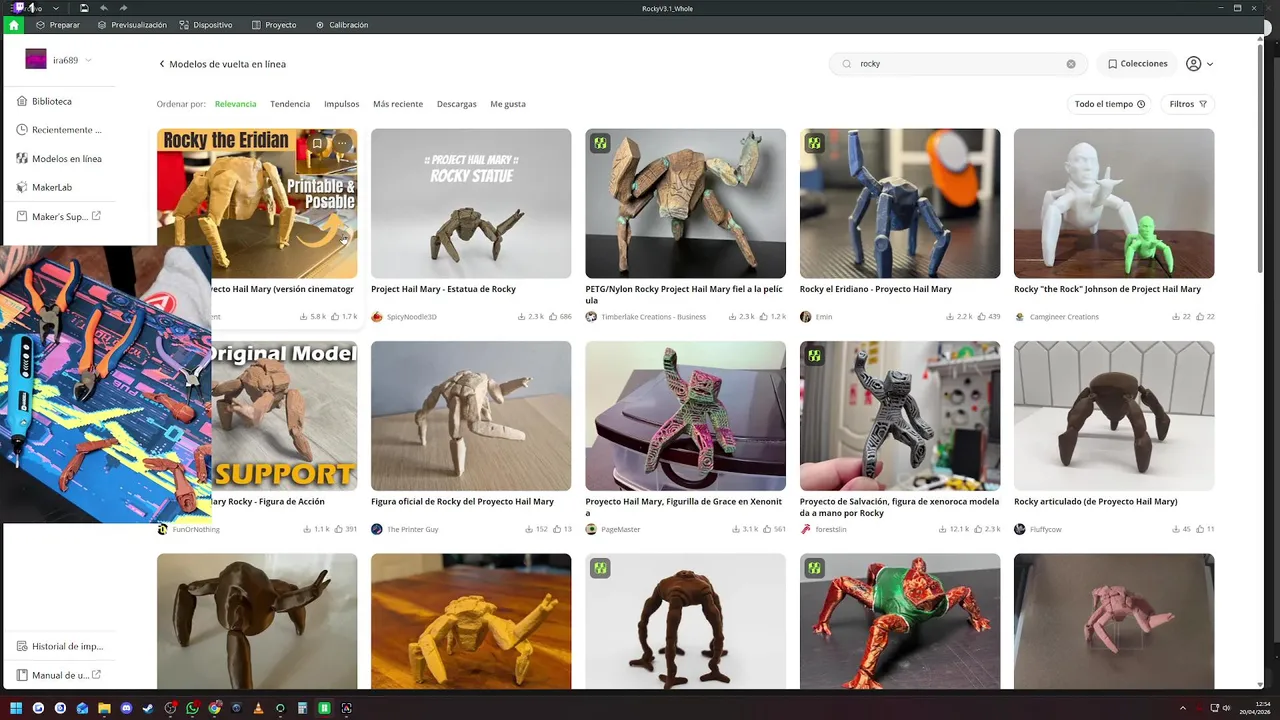Screen dimensions: 1280x720
Task: Open the Dispositivo tab
Action: [x=206, y=25]
